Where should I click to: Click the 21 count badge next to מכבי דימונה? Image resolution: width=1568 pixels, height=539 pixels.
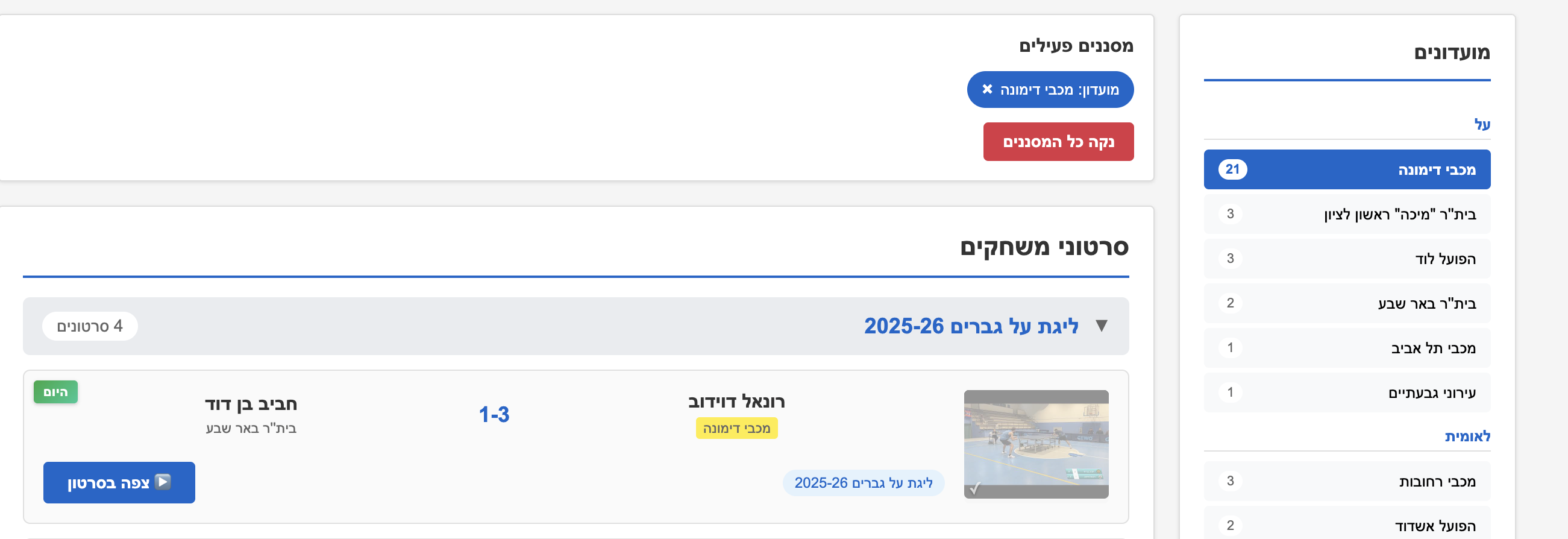pyautogui.click(x=1233, y=169)
